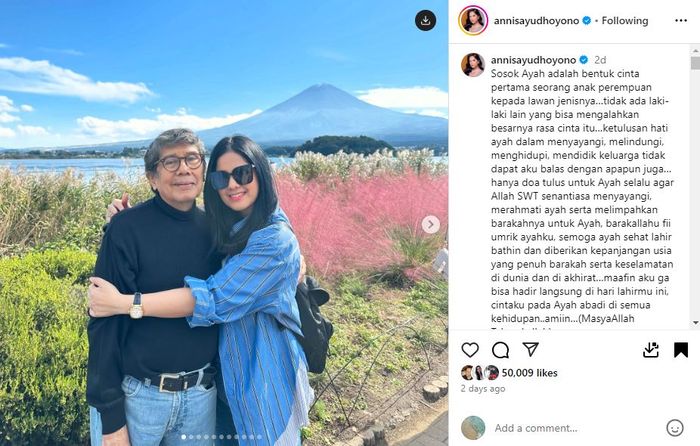Open the emoji picker smiley icon
700x446 pixels.
click(x=675, y=428)
